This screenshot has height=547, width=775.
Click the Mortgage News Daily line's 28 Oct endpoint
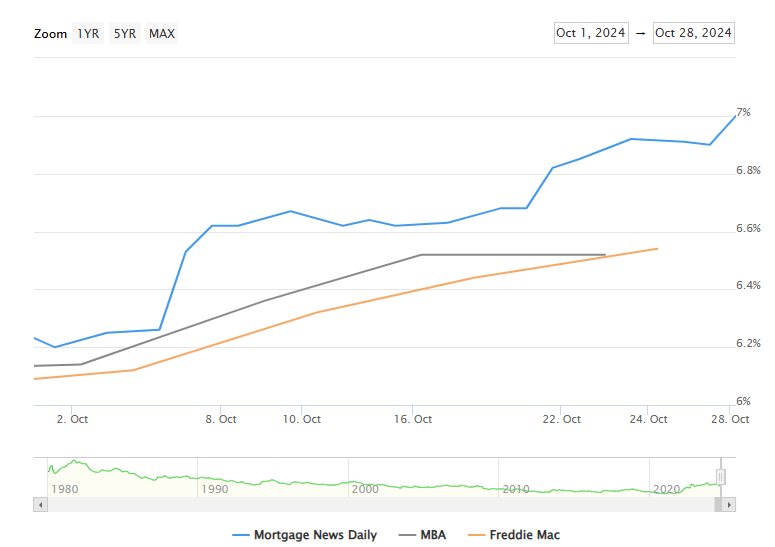[x=735, y=117]
